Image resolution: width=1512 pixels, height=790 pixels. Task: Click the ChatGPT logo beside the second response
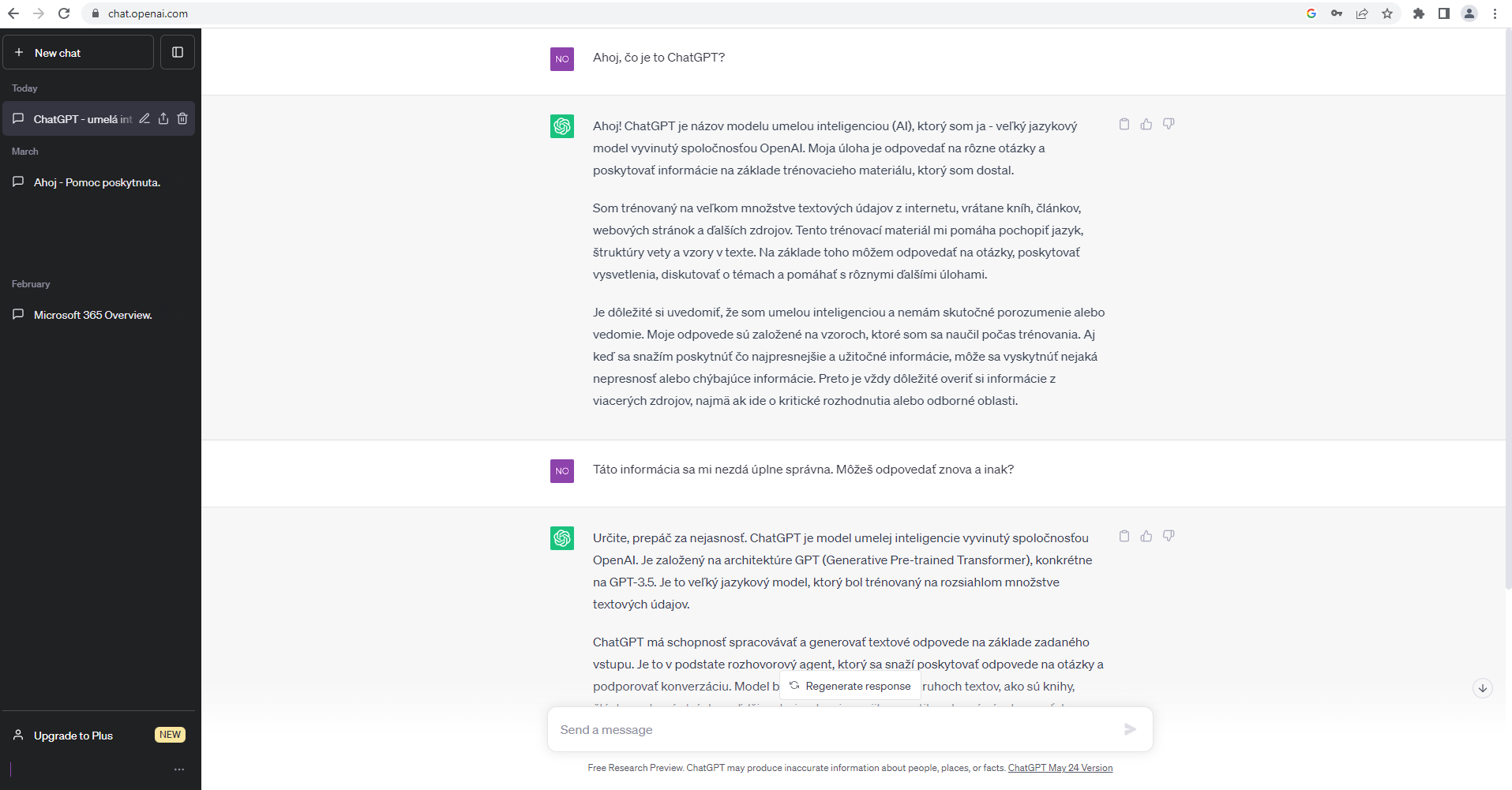coord(562,538)
